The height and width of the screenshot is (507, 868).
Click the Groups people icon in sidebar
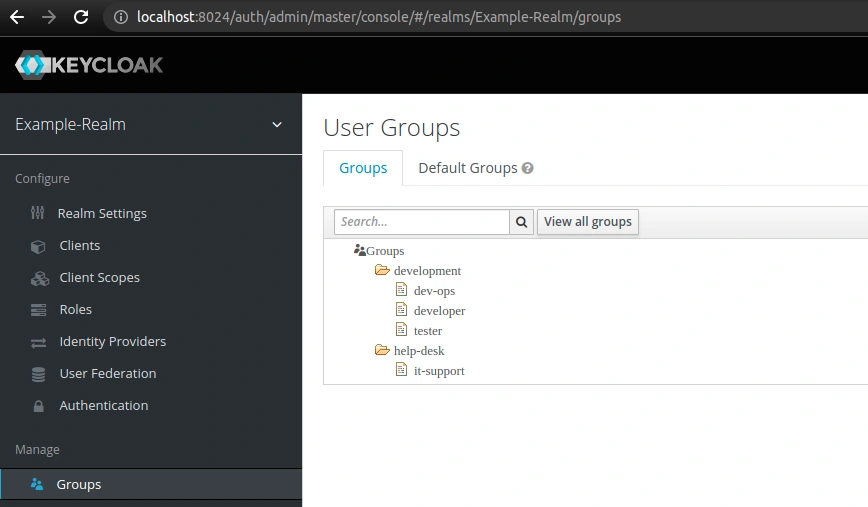coord(37,484)
